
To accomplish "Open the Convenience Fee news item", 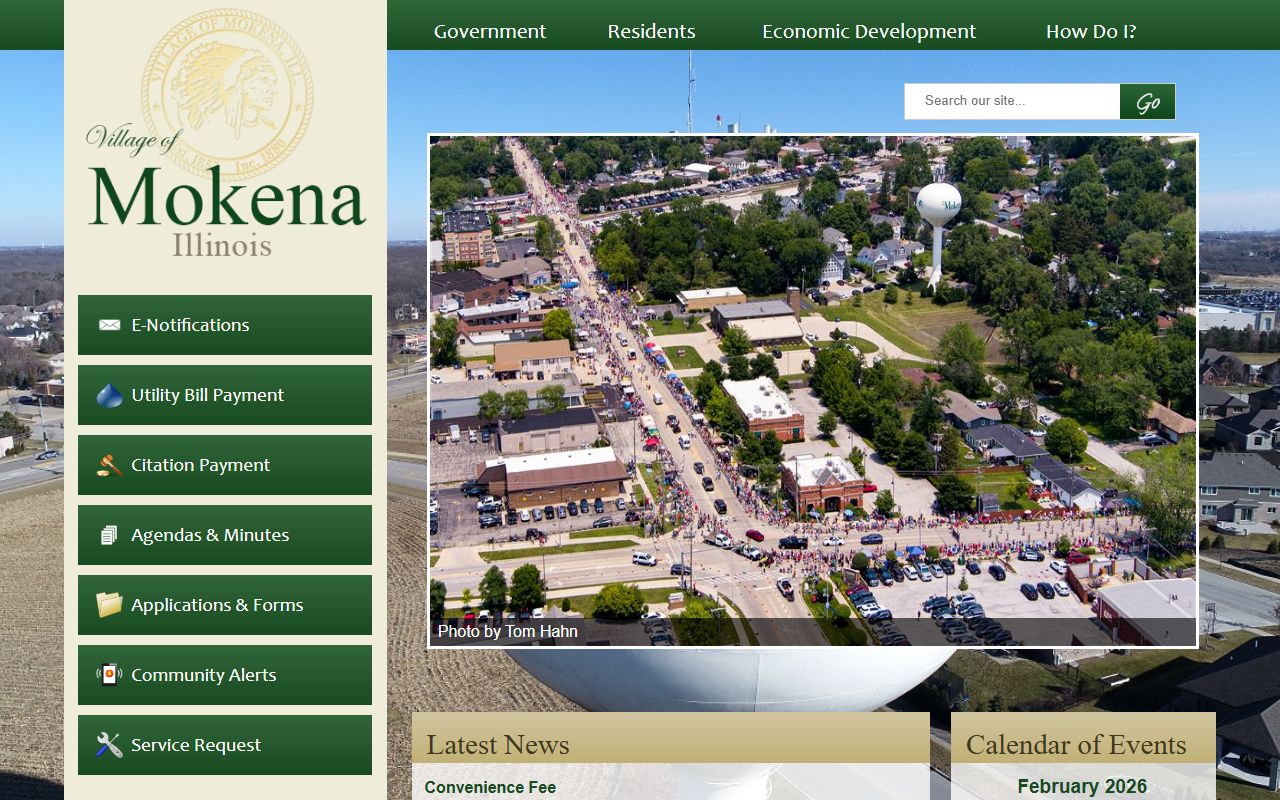I will click(x=490, y=788).
